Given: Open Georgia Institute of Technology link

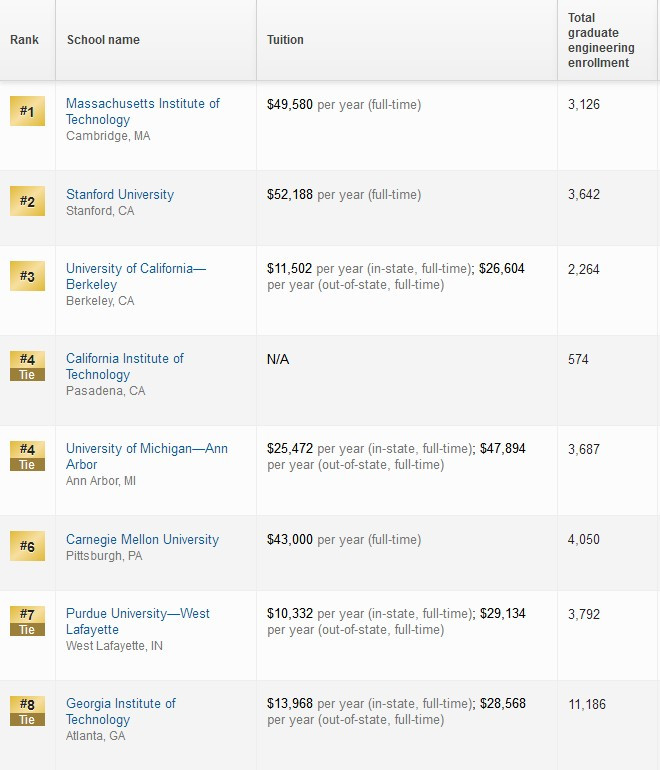Looking at the screenshot, I should pos(121,711).
